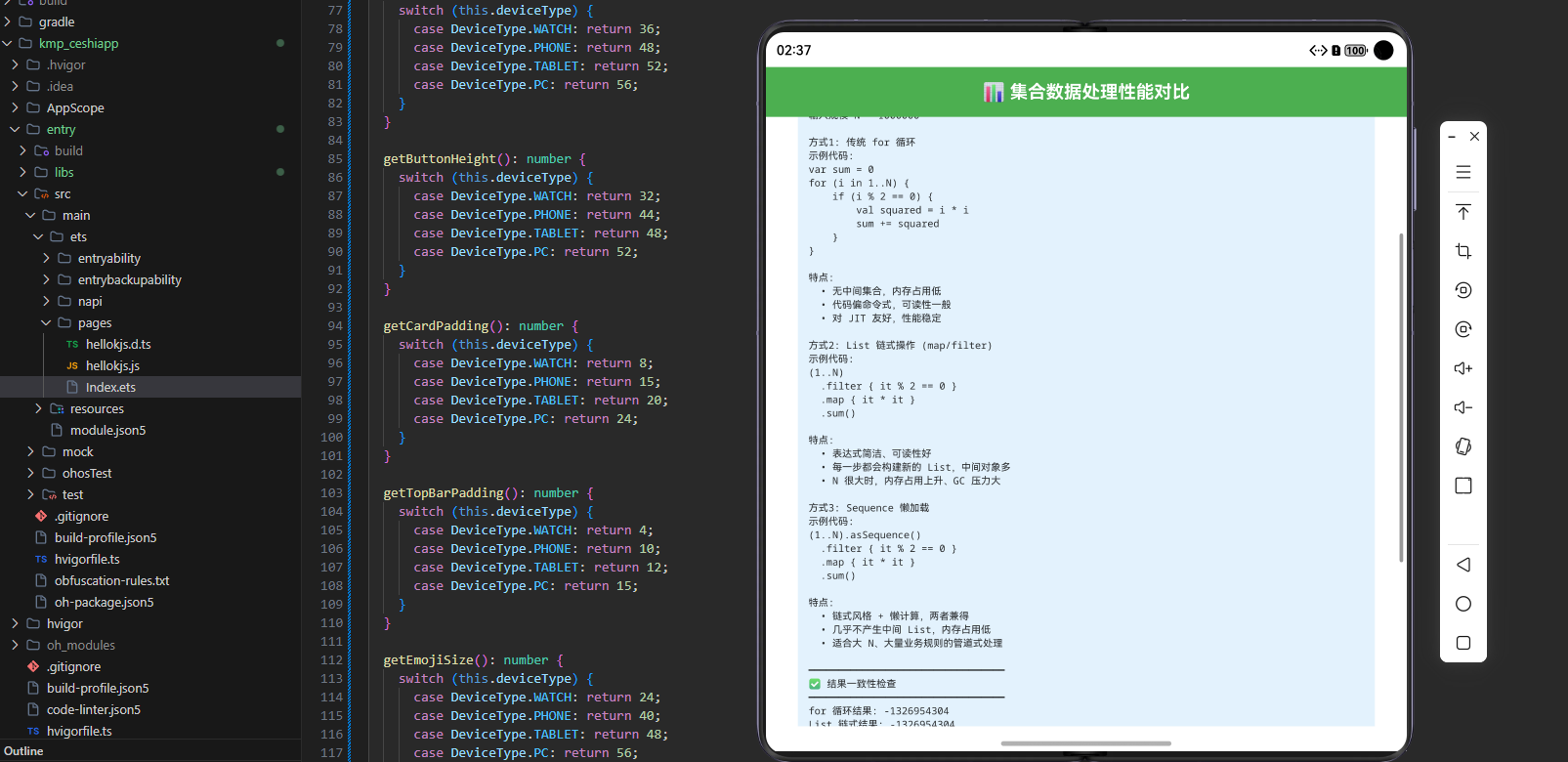1568x762 pixels.
Task: Open the emulator toolbar hamburger menu
Action: coord(1463,172)
